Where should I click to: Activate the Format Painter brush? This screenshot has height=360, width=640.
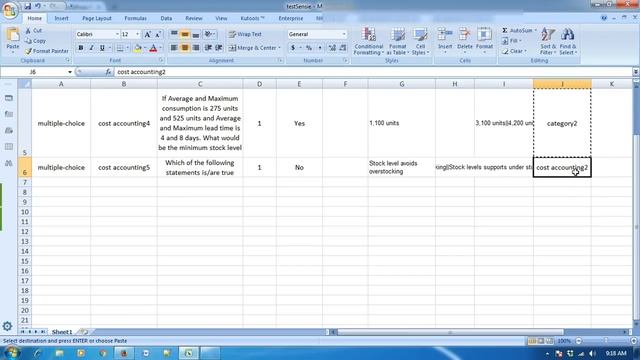coord(47,51)
